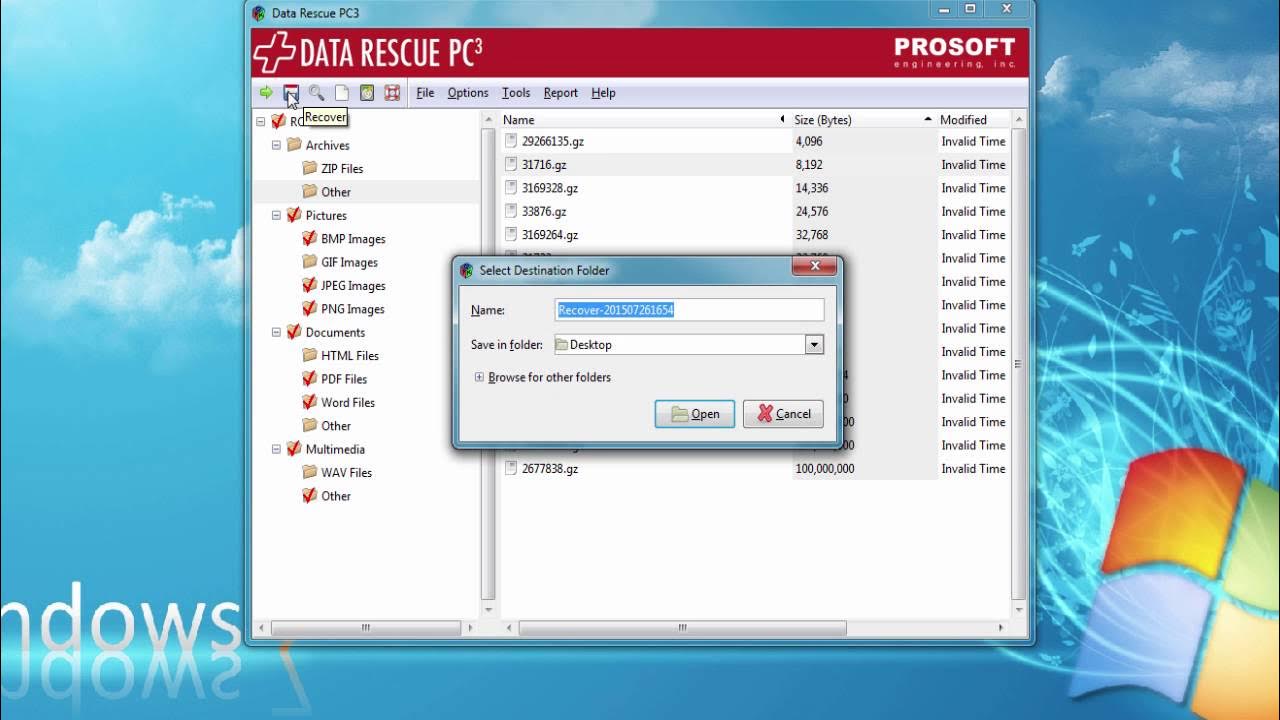Screen dimensions: 1280x720
Task: Click the file icon beside 31716.gz
Action: pos(511,165)
